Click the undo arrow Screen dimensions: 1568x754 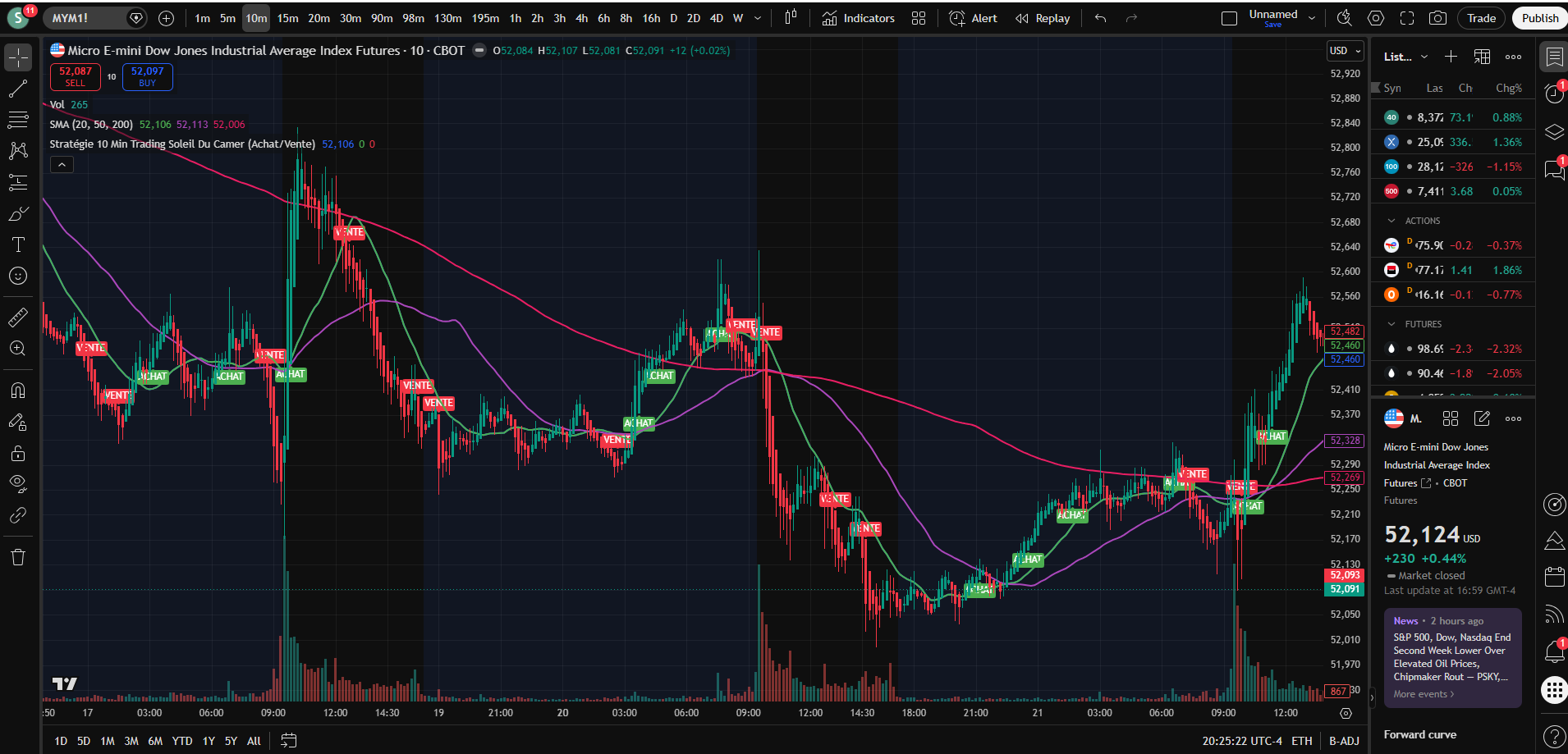pos(1101,18)
